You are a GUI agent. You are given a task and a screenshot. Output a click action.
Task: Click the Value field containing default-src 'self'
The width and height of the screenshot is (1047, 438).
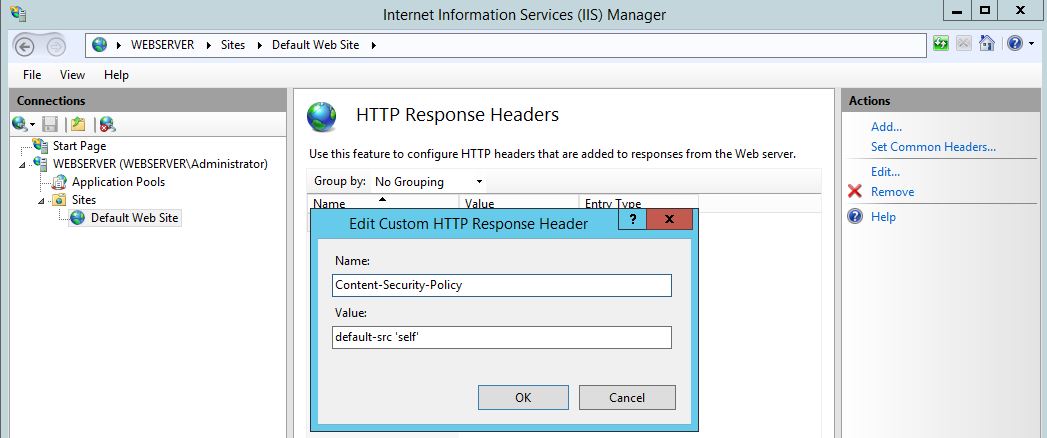[501, 337]
